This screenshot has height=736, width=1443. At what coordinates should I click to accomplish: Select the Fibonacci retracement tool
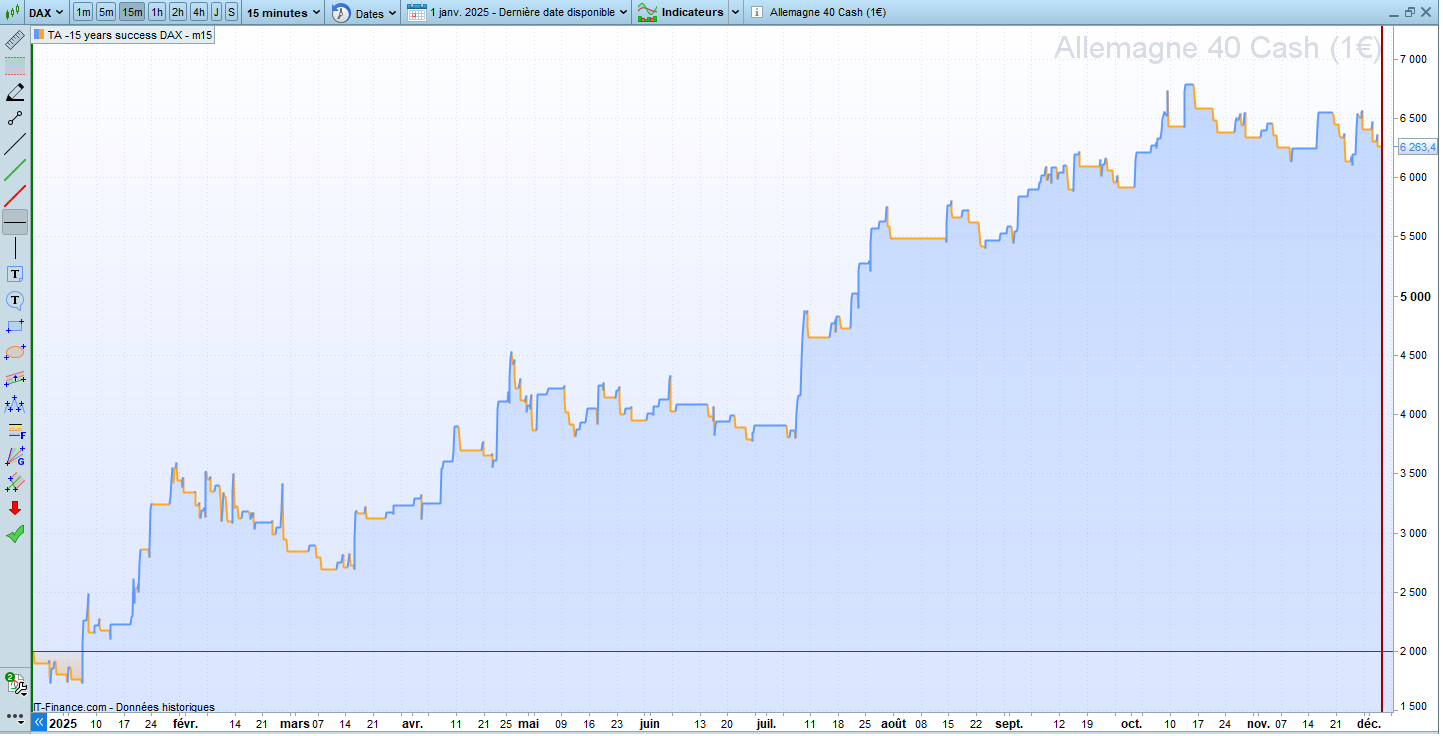point(15,431)
